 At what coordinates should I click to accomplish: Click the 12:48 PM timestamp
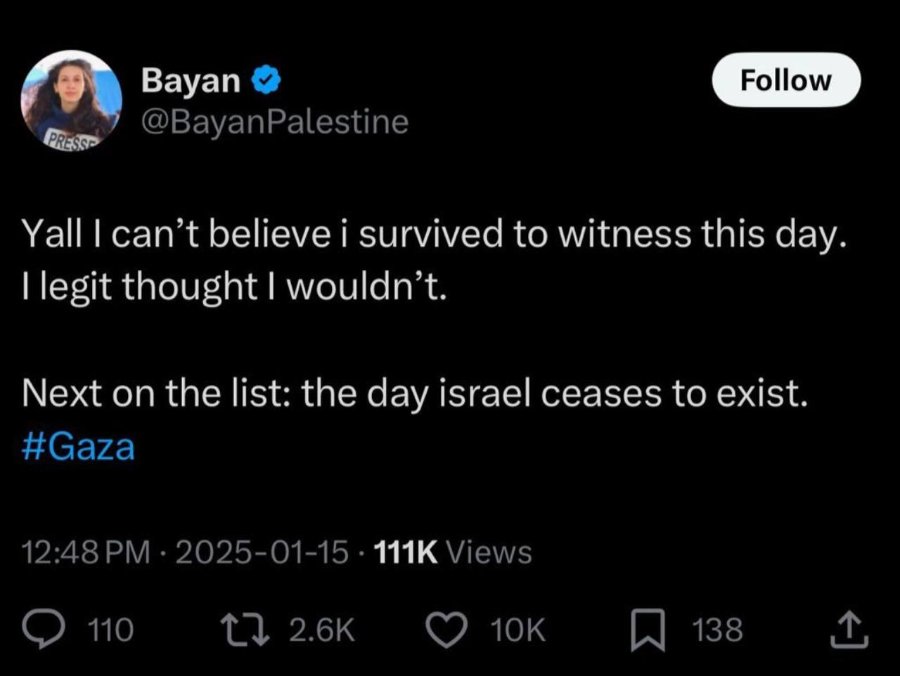tap(86, 552)
